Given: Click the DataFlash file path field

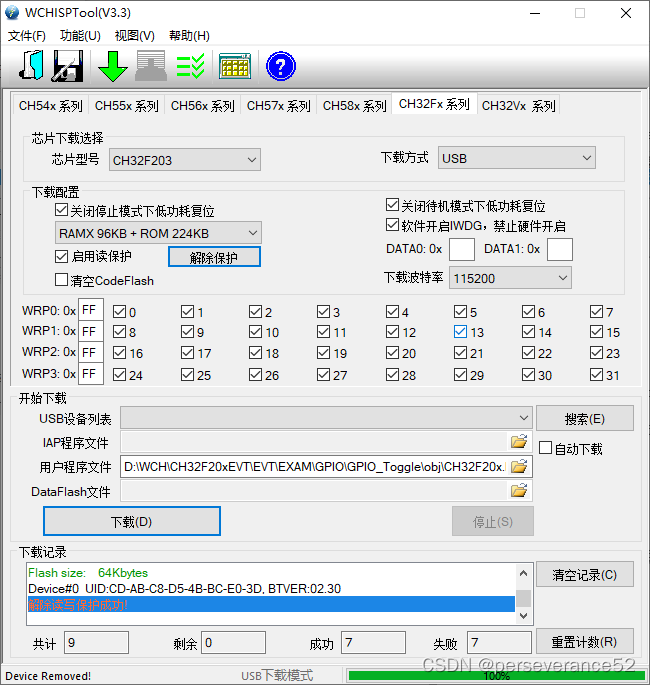Looking at the screenshot, I should (315, 491).
